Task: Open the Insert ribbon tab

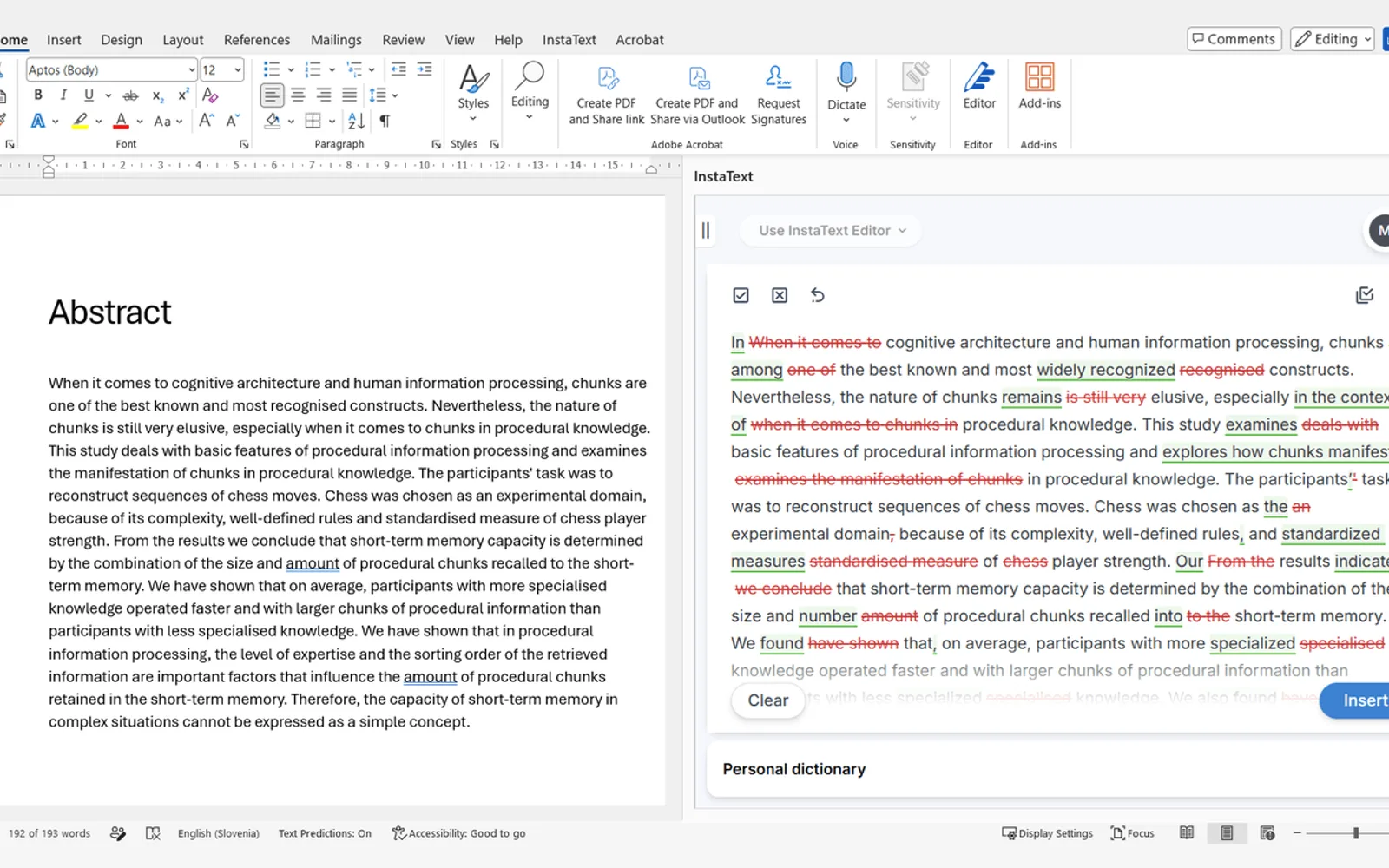Action: click(64, 40)
